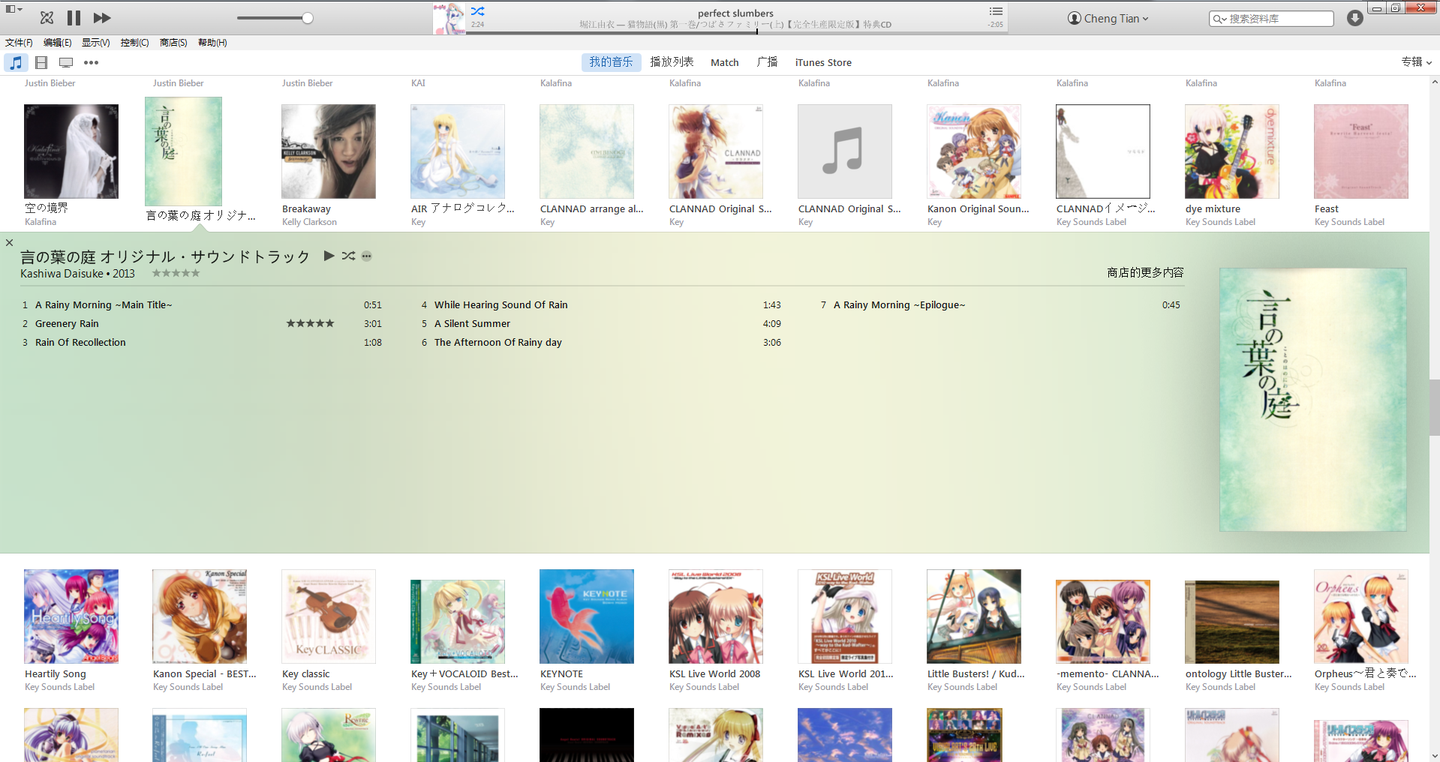Open the Up Next list icon

coord(996,12)
